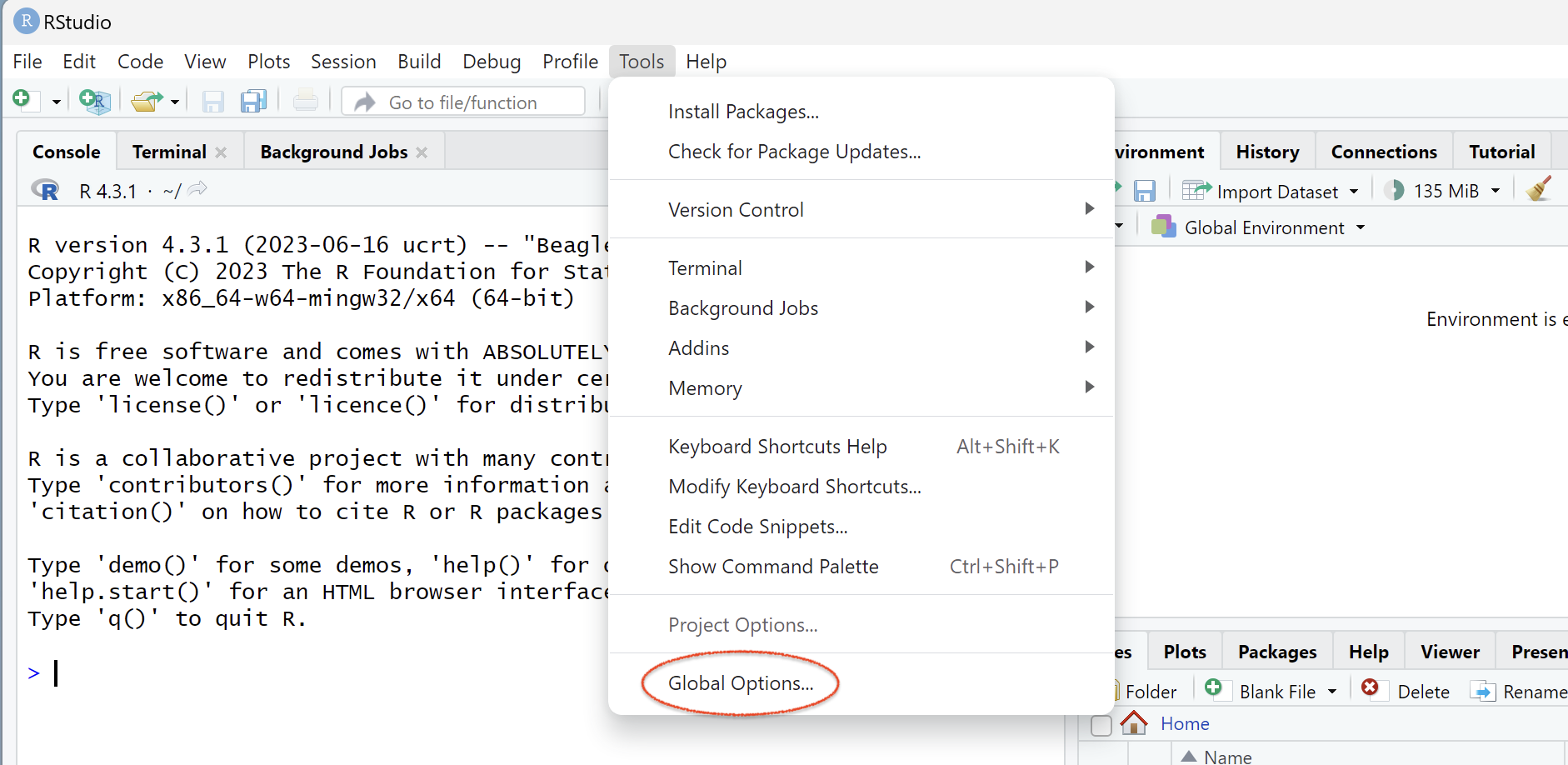Open the Import Dataset dropdown
The image size is (1568, 765).
(x=1271, y=192)
